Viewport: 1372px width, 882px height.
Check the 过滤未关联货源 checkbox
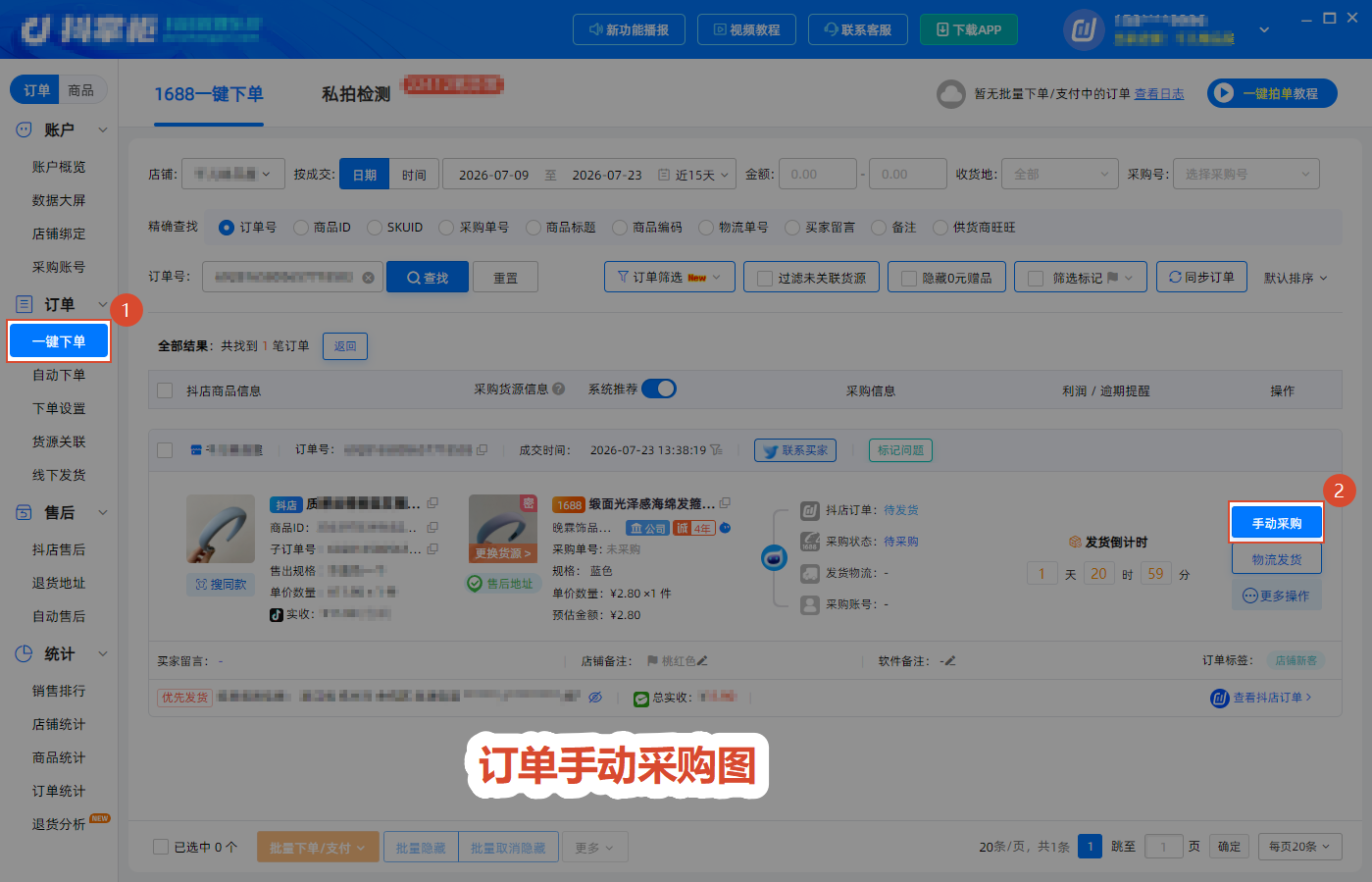[765, 279]
